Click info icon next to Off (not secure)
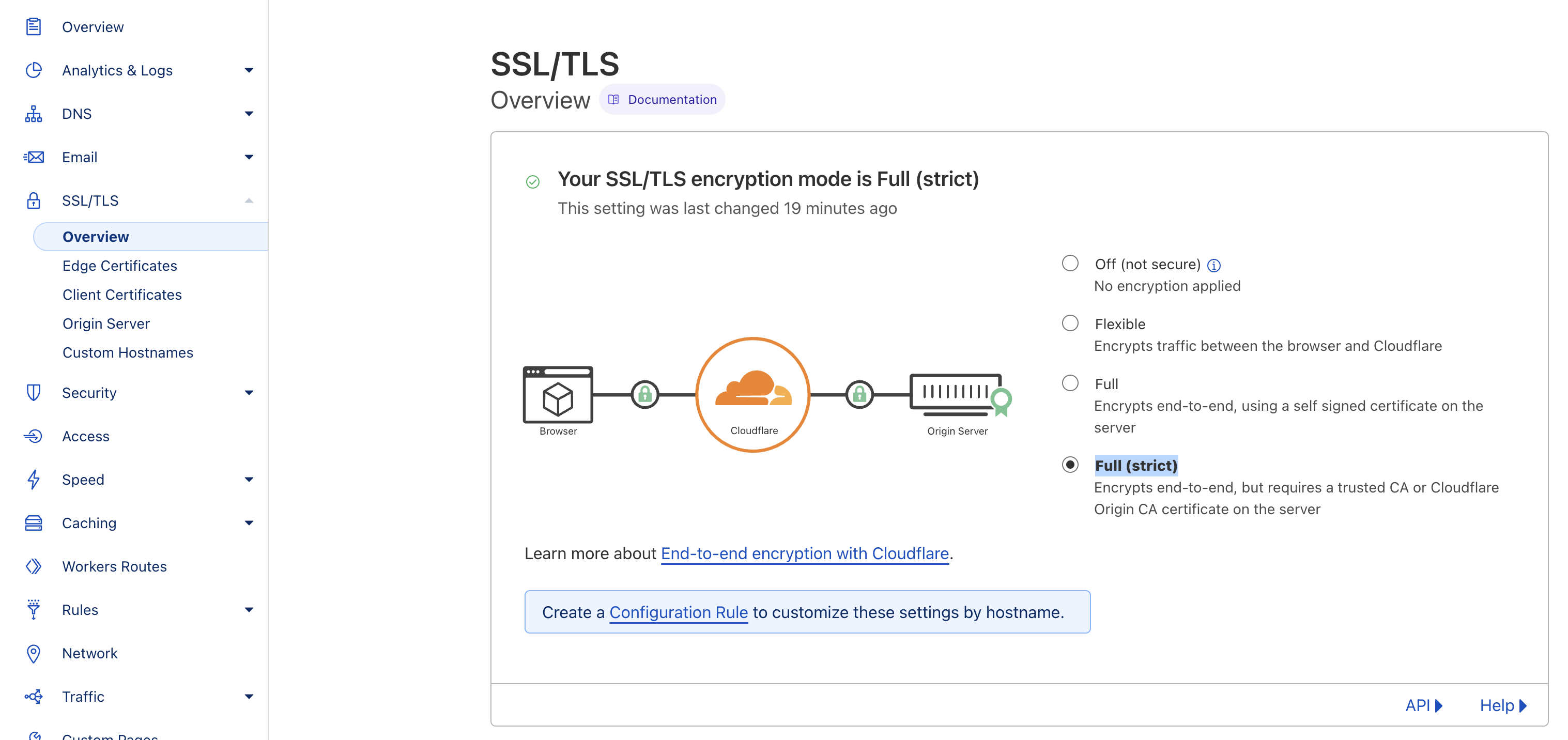 pos(1214,265)
